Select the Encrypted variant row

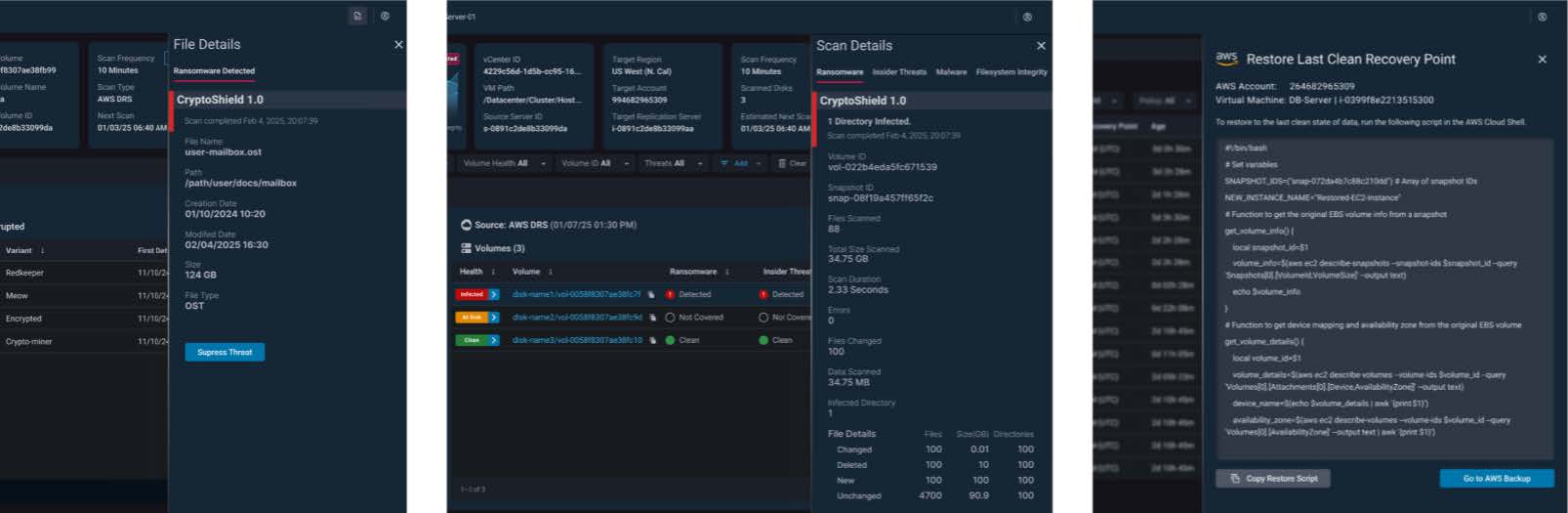pos(84,319)
